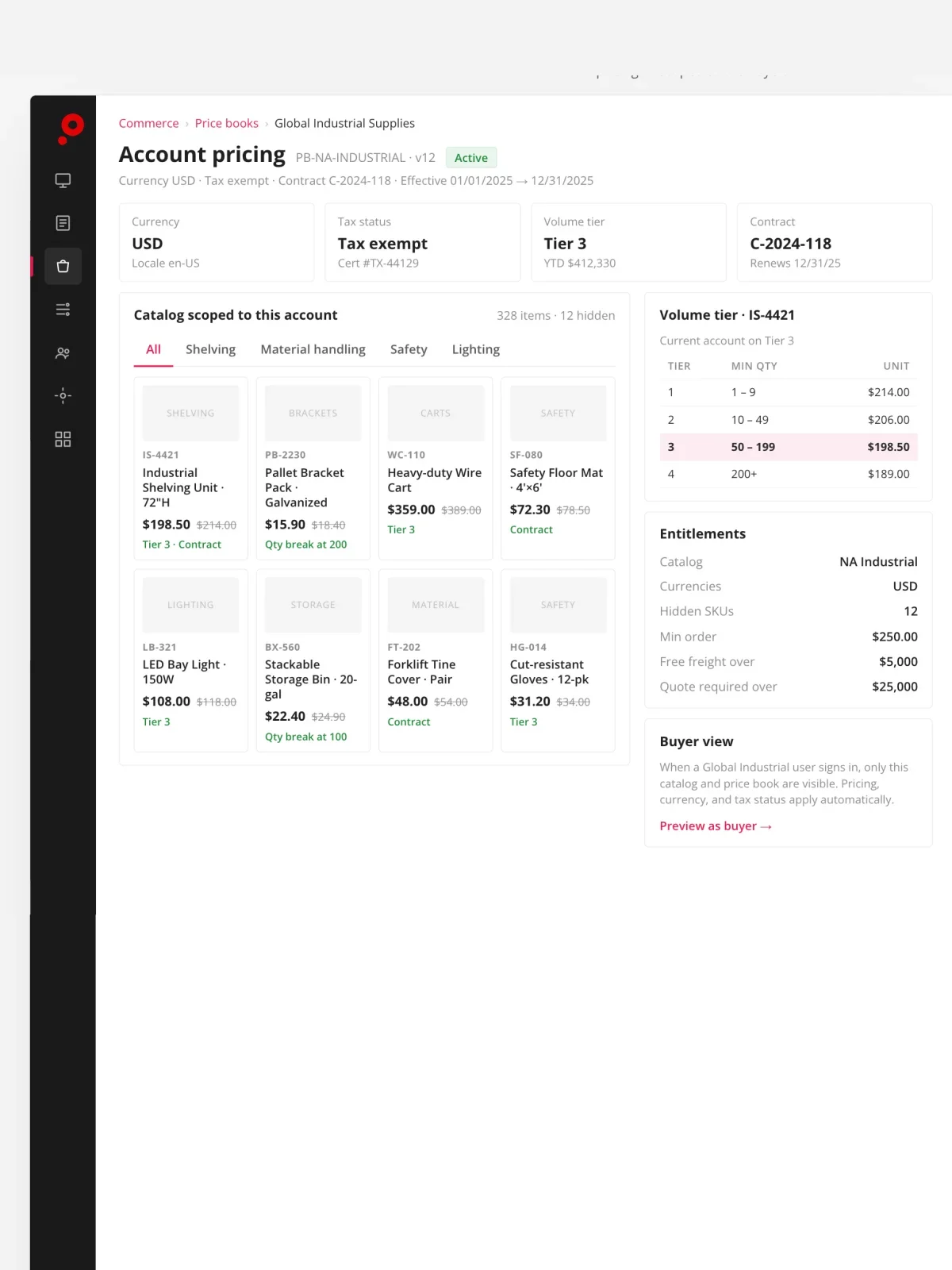Click Preview as buyer link

pyautogui.click(x=716, y=826)
